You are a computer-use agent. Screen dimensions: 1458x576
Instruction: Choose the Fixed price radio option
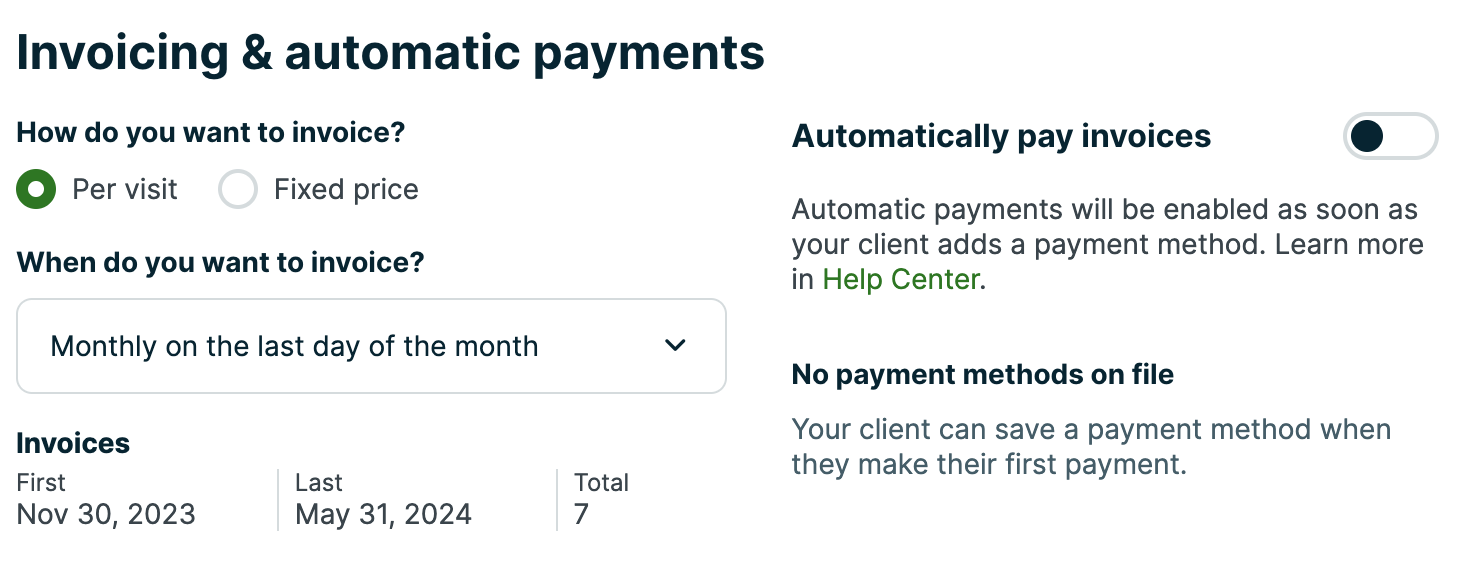[x=238, y=189]
